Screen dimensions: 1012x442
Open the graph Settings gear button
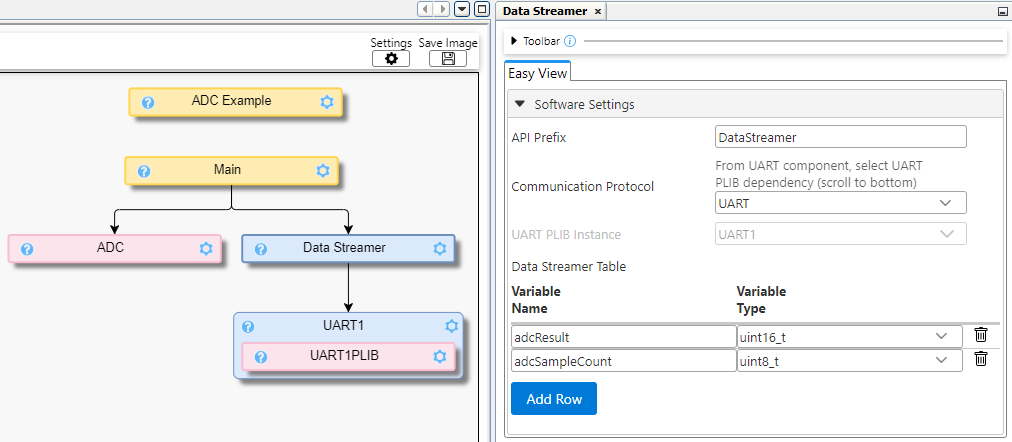tap(391, 59)
